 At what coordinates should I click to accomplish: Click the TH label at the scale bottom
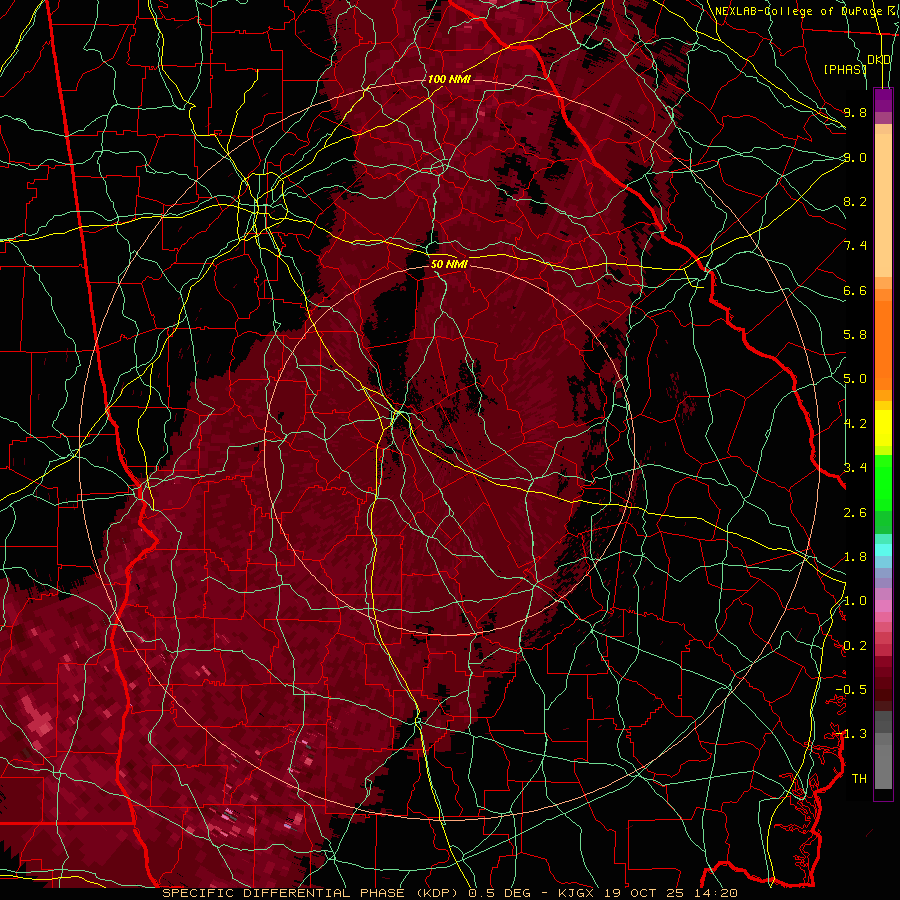[x=859, y=779]
